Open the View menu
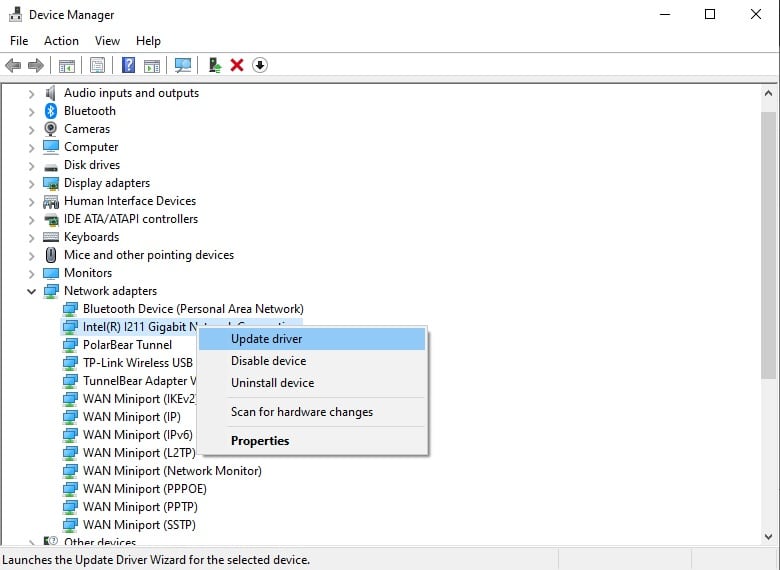780x570 pixels. (107, 41)
